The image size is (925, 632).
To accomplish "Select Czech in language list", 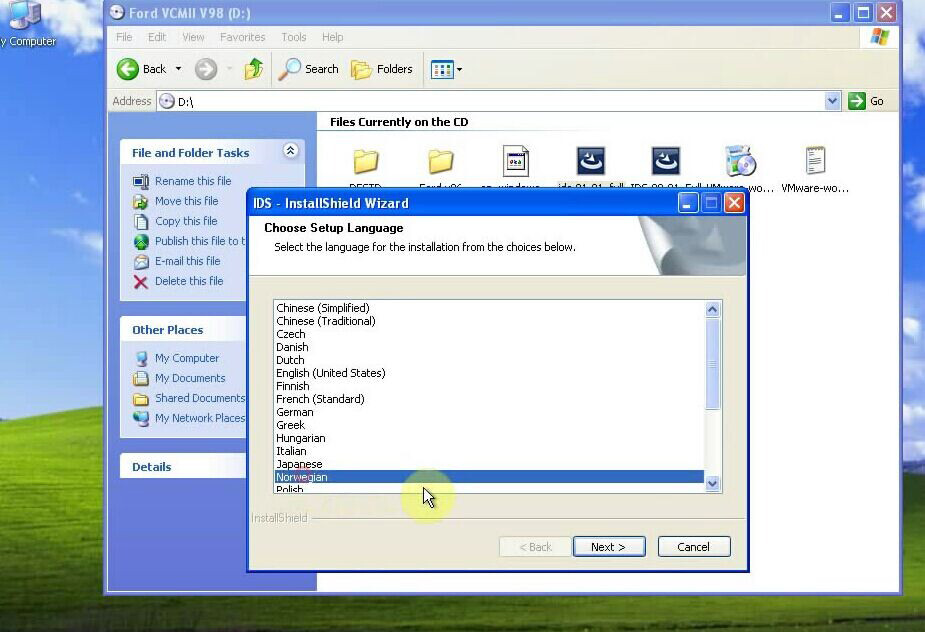I will (x=490, y=334).
